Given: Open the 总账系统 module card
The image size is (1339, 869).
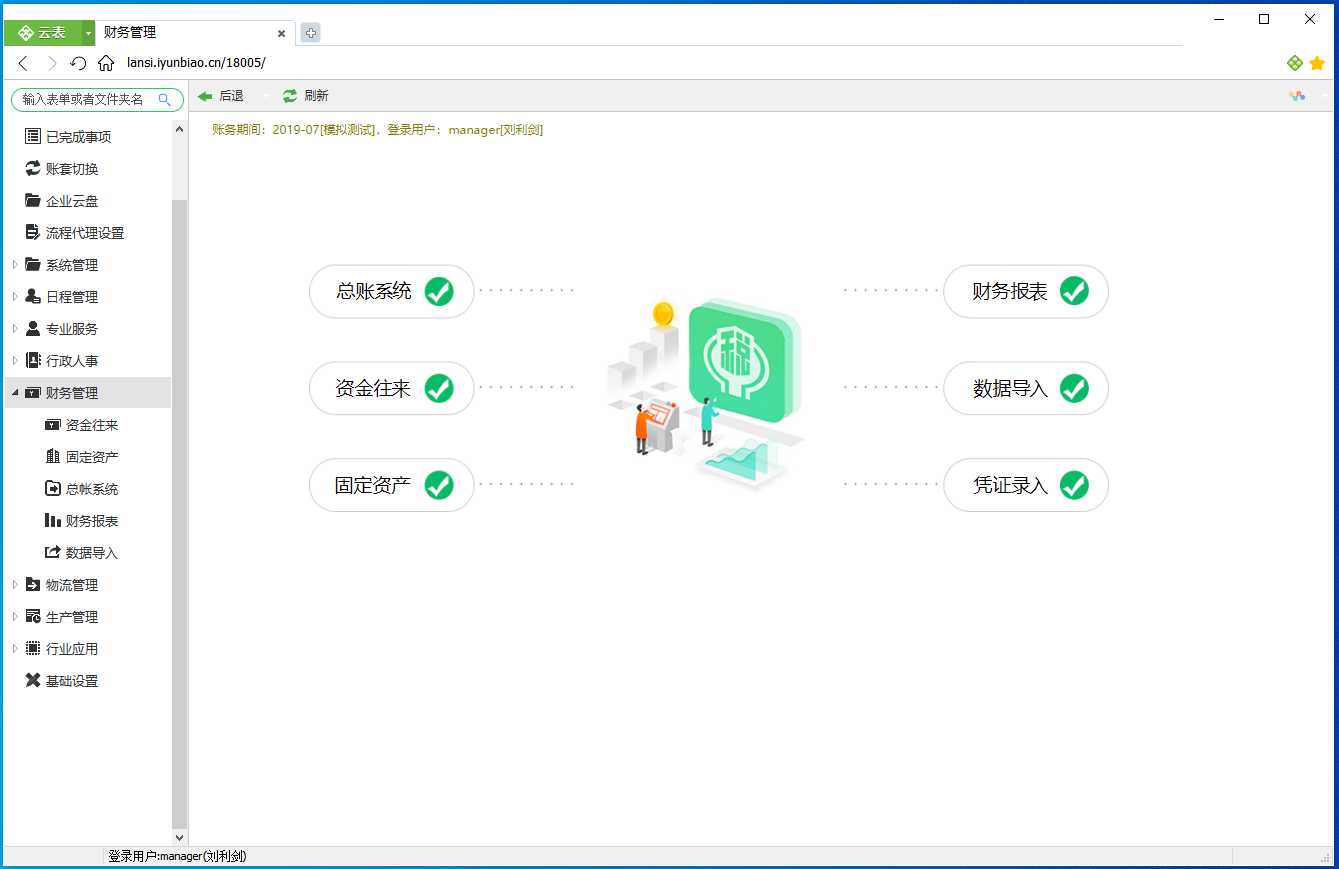Looking at the screenshot, I should pos(391,291).
